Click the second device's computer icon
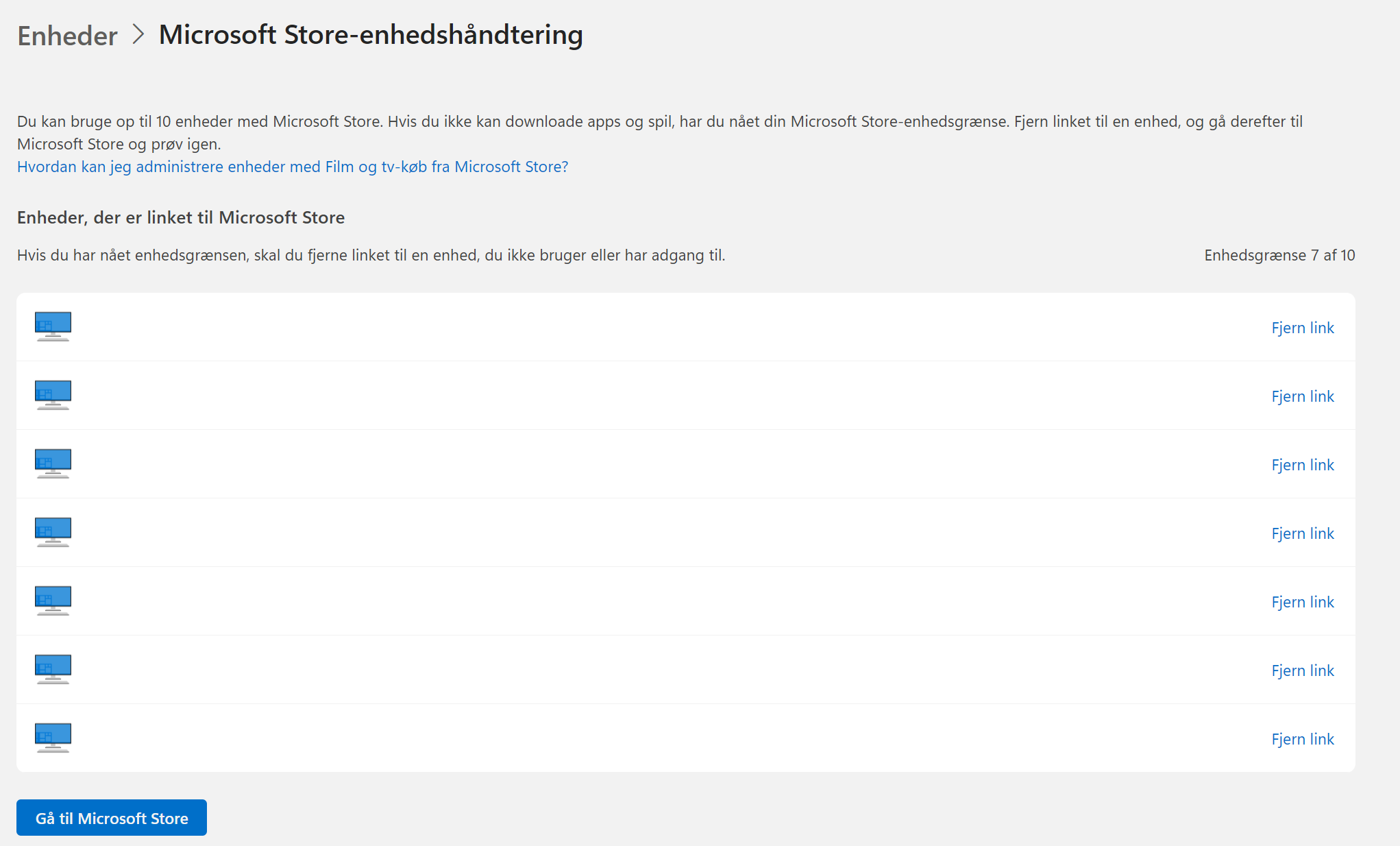The width and height of the screenshot is (1400, 846). (x=53, y=396)
